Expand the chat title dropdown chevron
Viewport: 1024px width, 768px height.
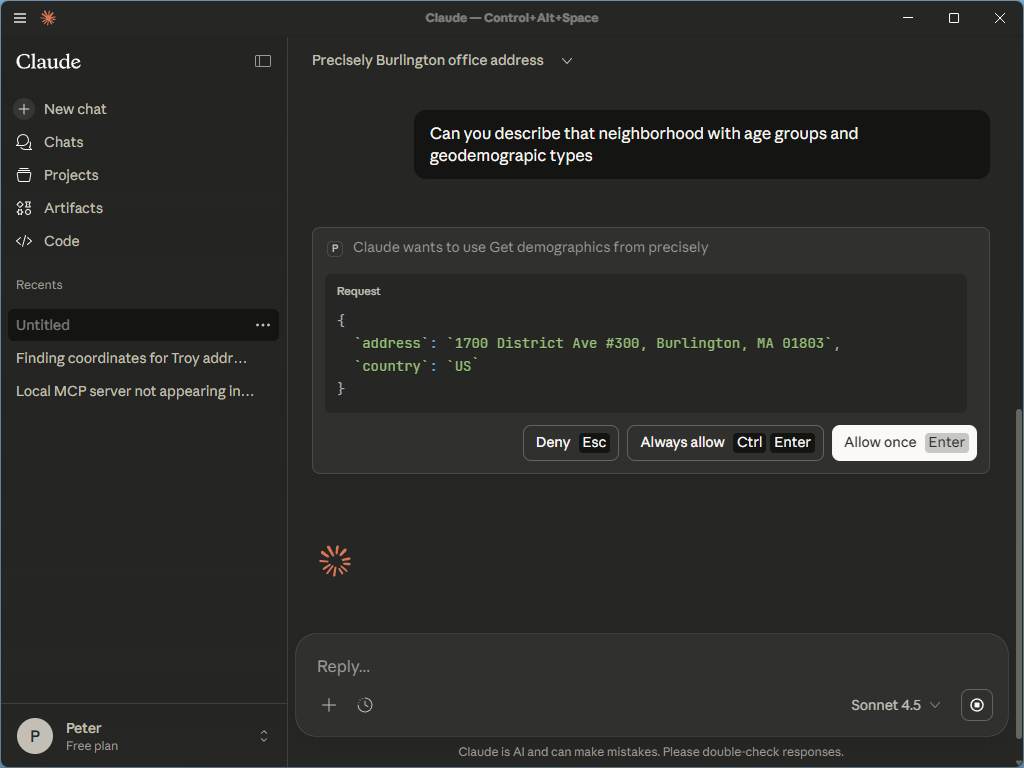(567, 61)
